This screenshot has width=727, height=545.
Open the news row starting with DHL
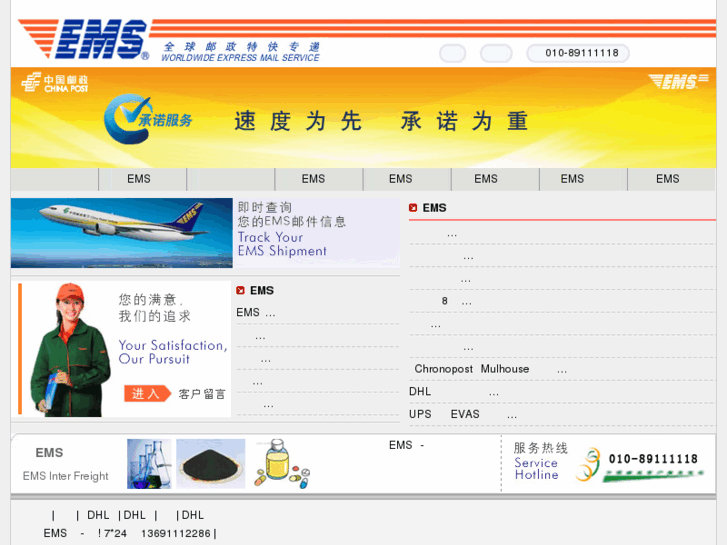coord(562,392)
